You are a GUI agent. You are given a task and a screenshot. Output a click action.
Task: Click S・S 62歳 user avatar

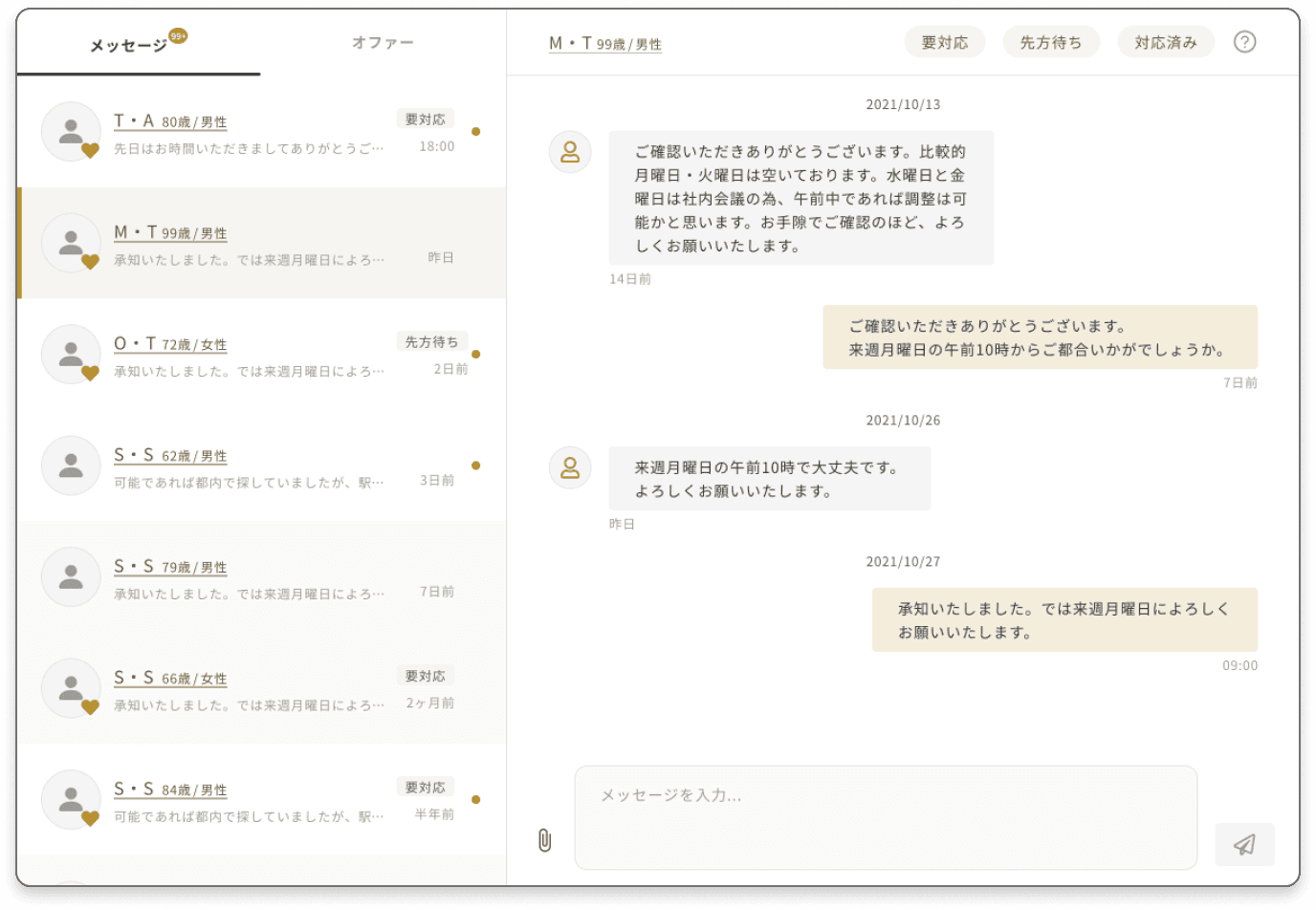[x=71, y=466]
